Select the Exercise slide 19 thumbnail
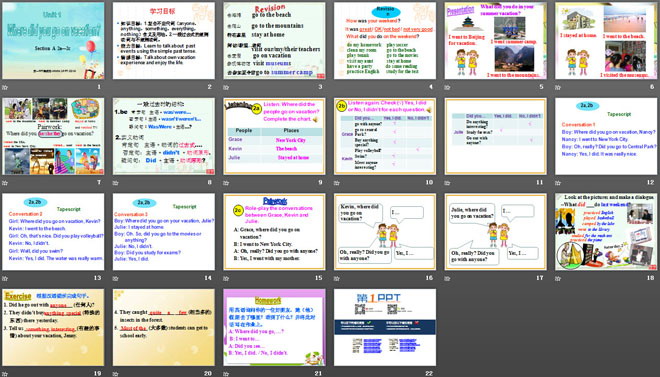This screenshot has width=660, height=377. pyautogui.click(x=53, y=327)
